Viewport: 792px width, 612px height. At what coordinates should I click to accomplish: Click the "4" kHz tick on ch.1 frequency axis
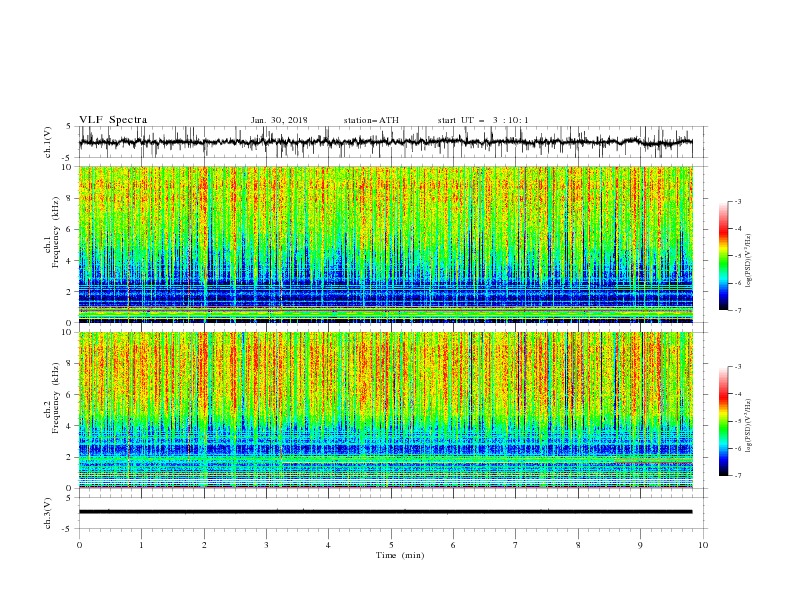70,261
